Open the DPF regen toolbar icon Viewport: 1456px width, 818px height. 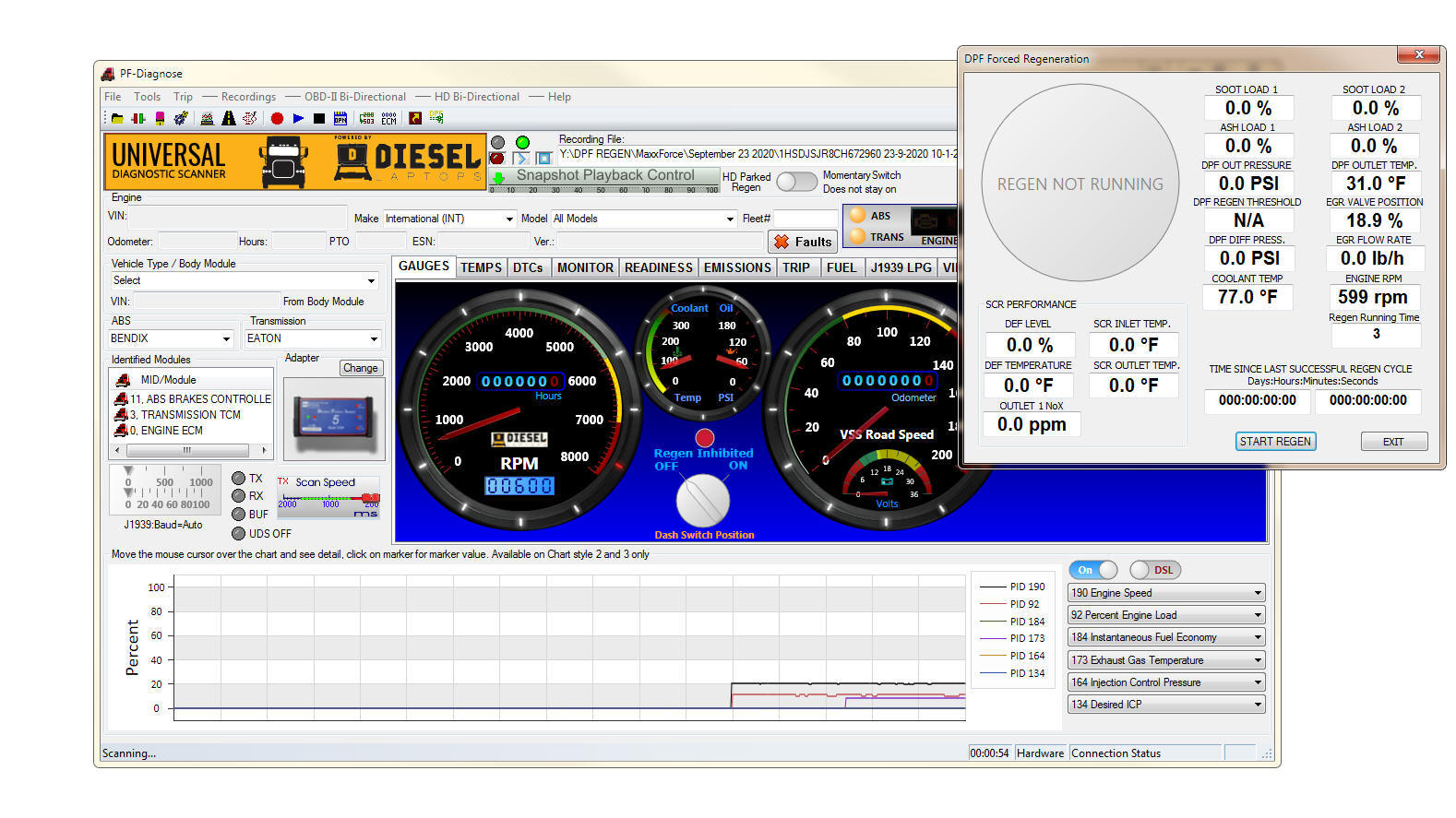(x=436, y=117)
